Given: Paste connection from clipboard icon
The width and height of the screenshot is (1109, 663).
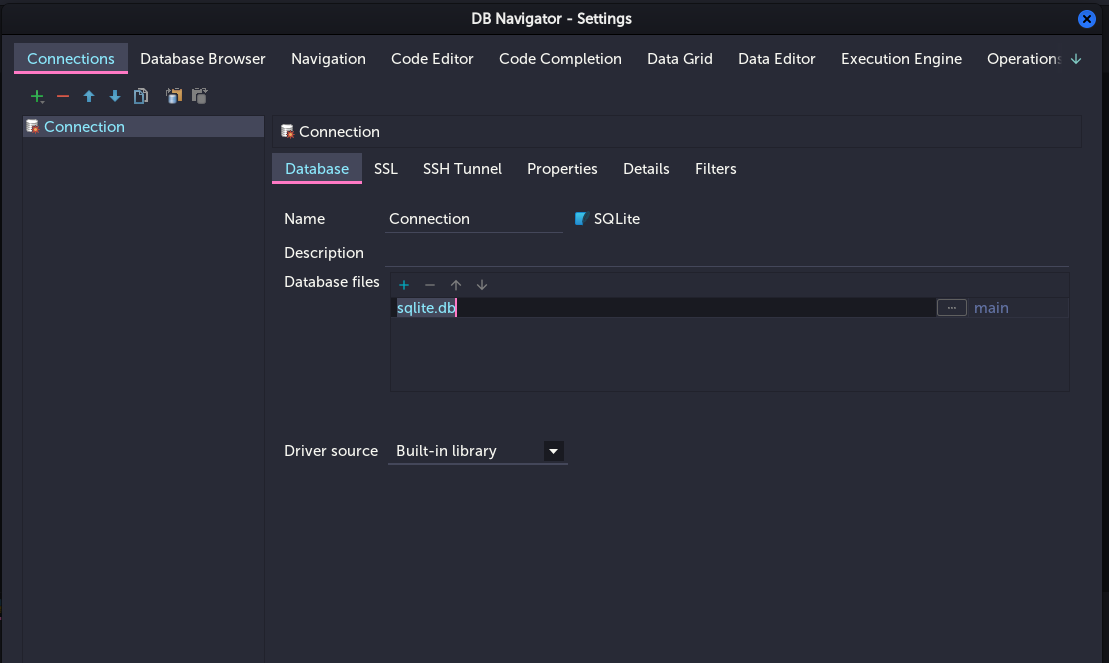Looking at the screenshot, I should tap(200, 96).
